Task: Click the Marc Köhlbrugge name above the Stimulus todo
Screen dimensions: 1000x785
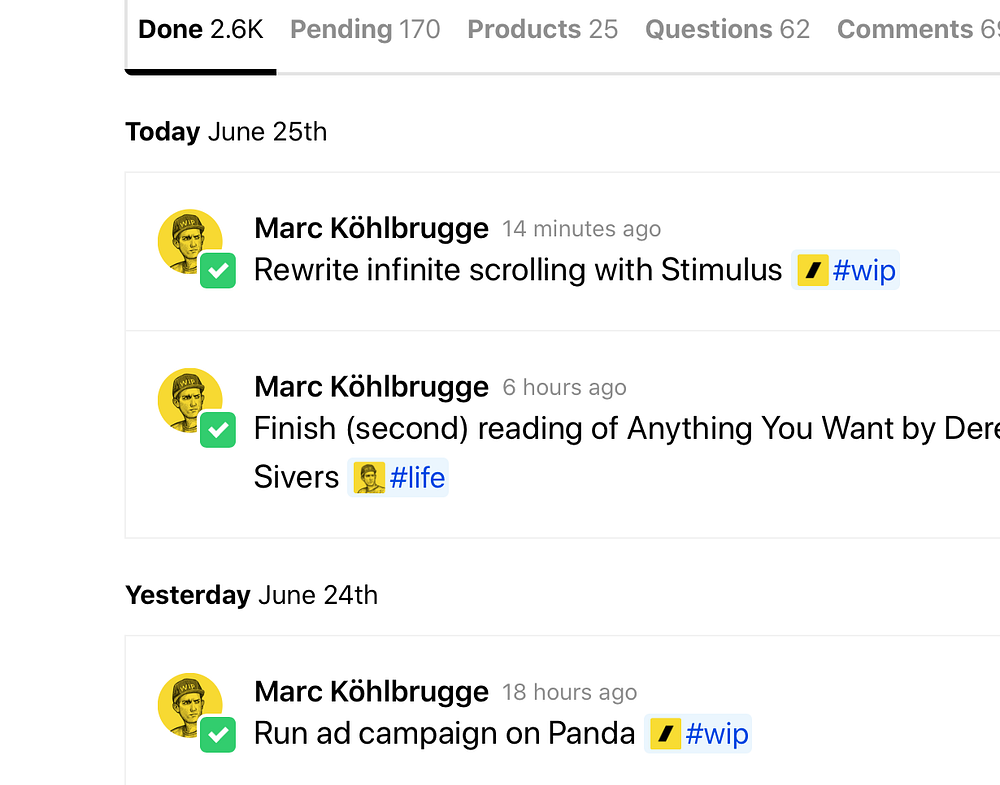Action: (x=371, y=228)
